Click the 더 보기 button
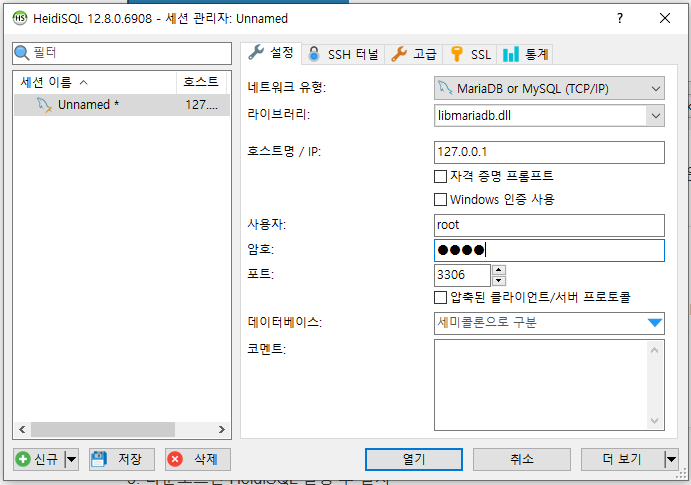 tap(623, 459)
